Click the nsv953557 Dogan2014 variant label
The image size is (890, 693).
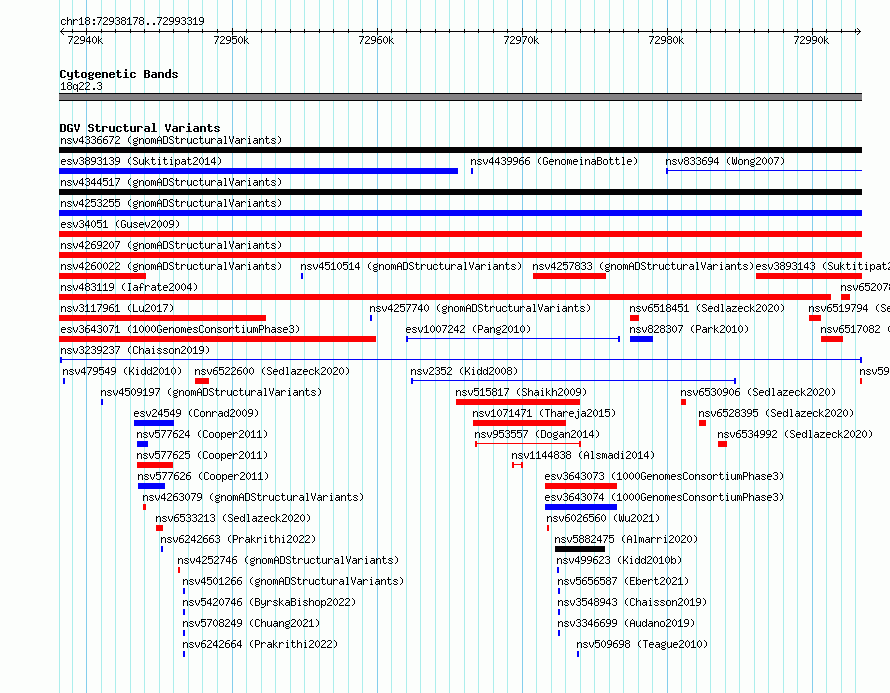click(x=537, y=434)
